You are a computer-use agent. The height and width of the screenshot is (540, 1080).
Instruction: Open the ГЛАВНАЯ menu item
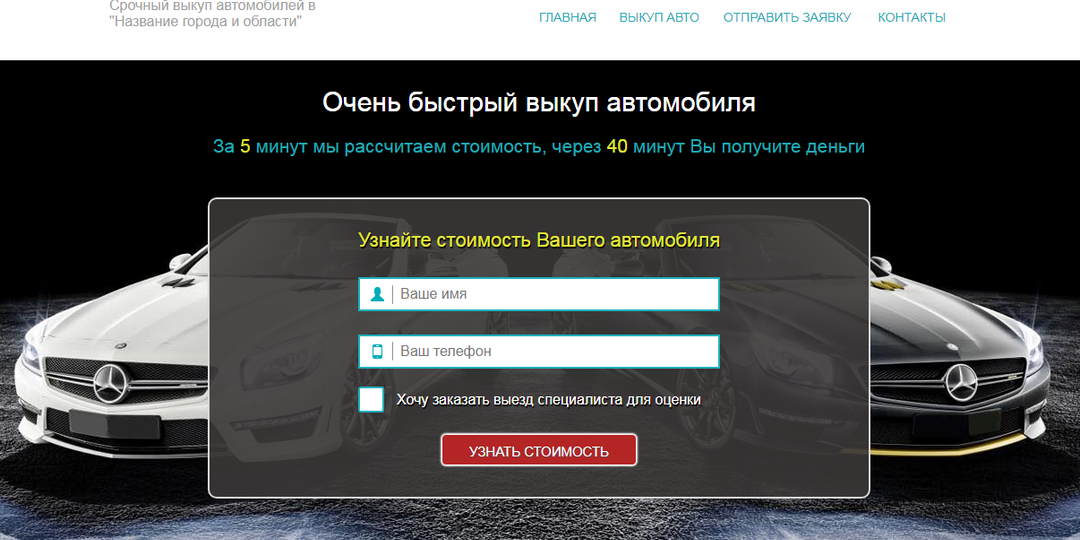pyautogui.click(x=568, y=18)
